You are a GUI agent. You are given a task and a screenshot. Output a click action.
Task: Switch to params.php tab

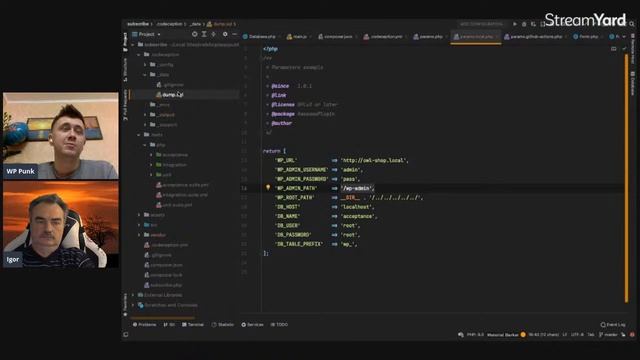429,37
